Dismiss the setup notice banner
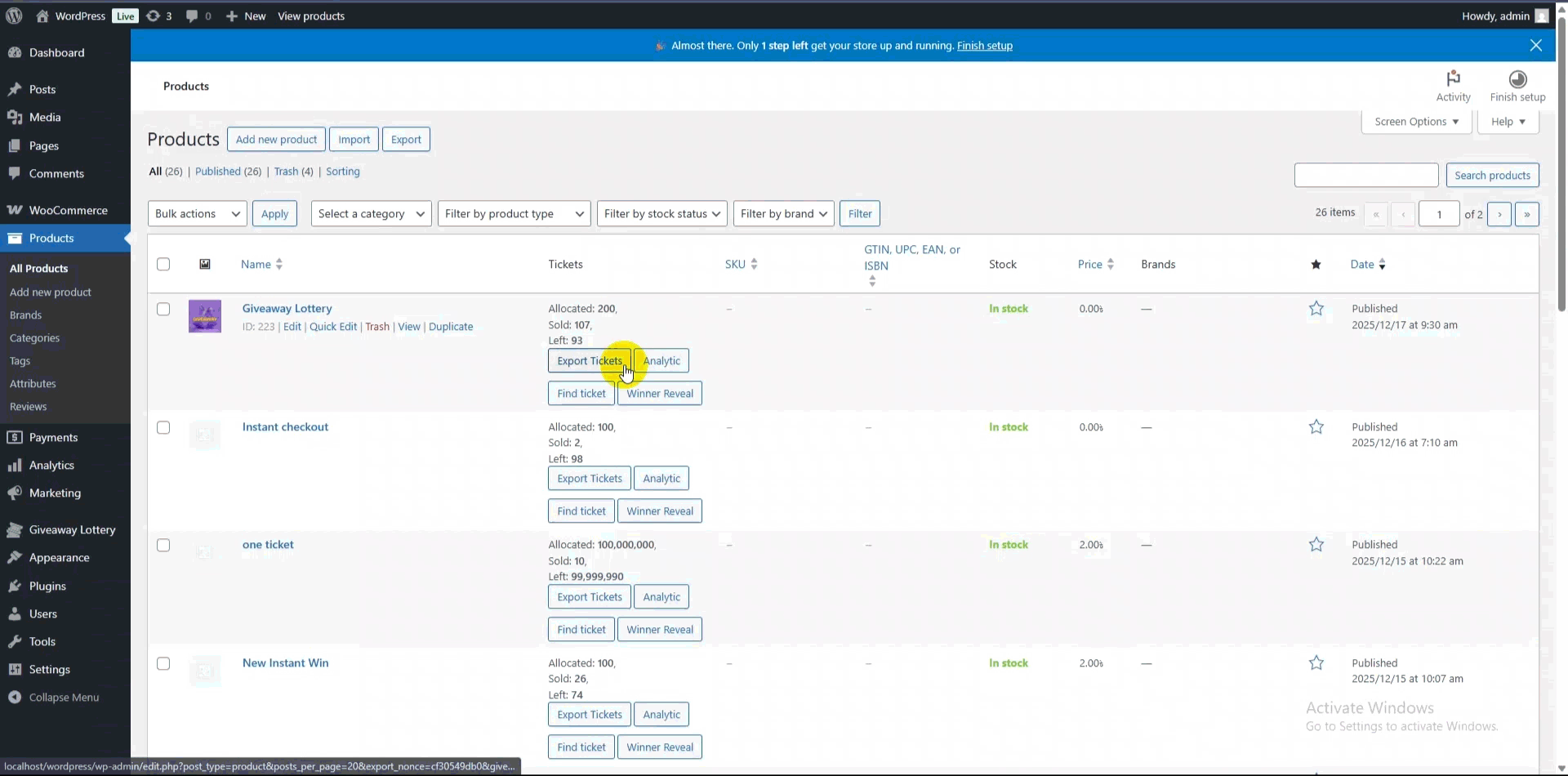 [x=1535, y=46]
